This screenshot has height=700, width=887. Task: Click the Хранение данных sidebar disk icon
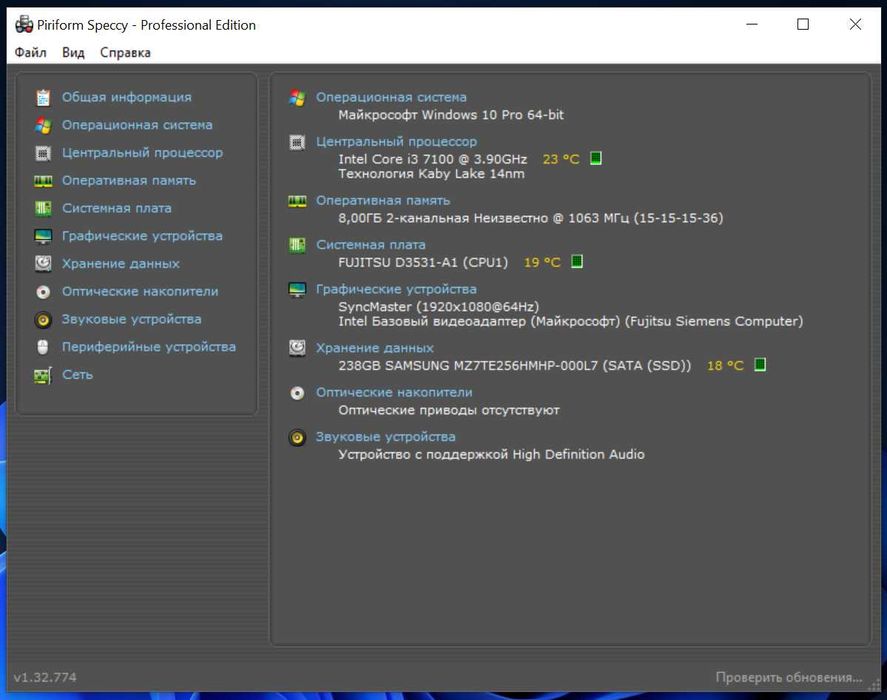pyautogui.click(x=43, y=264)
